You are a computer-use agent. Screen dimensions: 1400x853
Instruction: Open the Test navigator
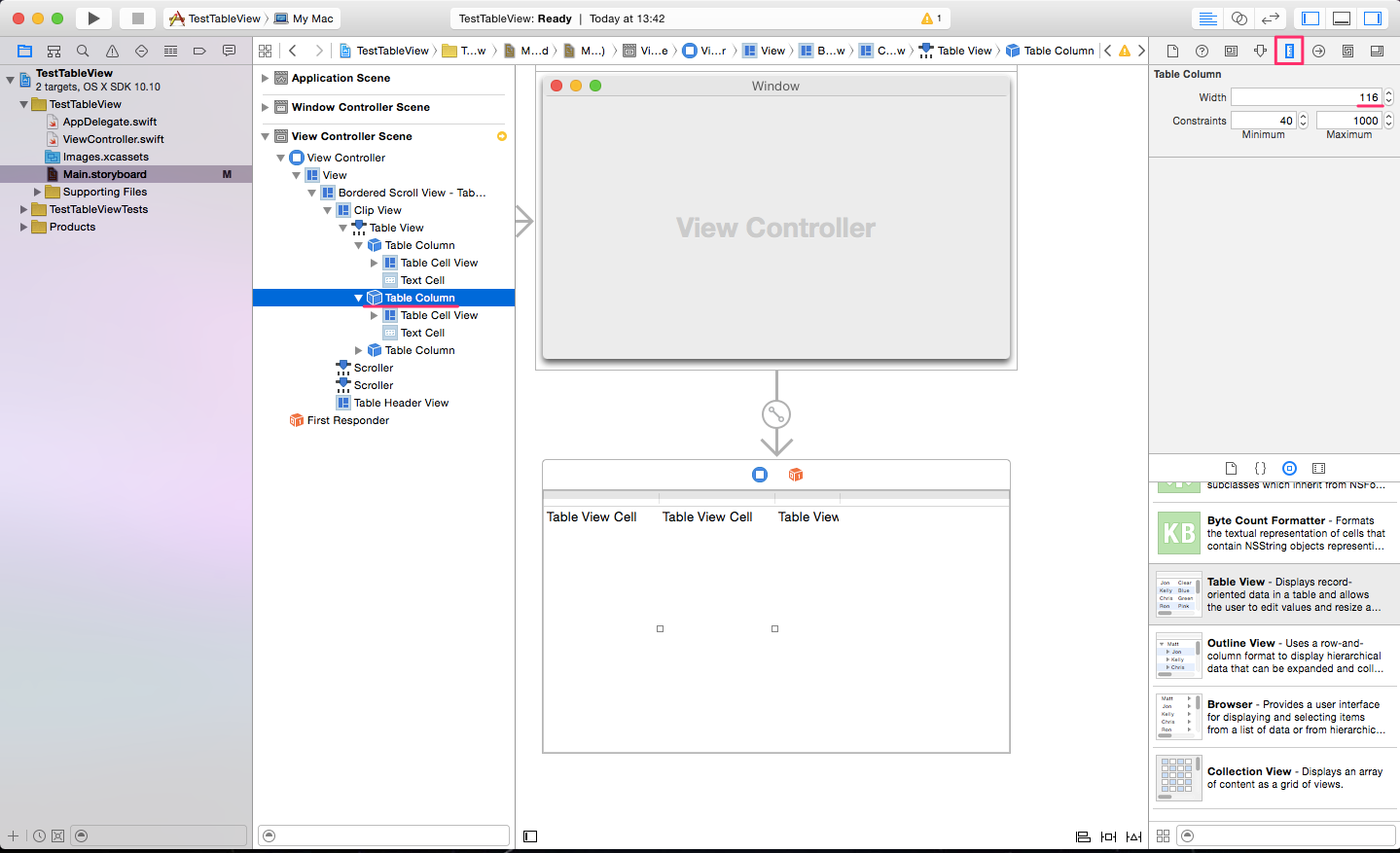click(142, 51)
